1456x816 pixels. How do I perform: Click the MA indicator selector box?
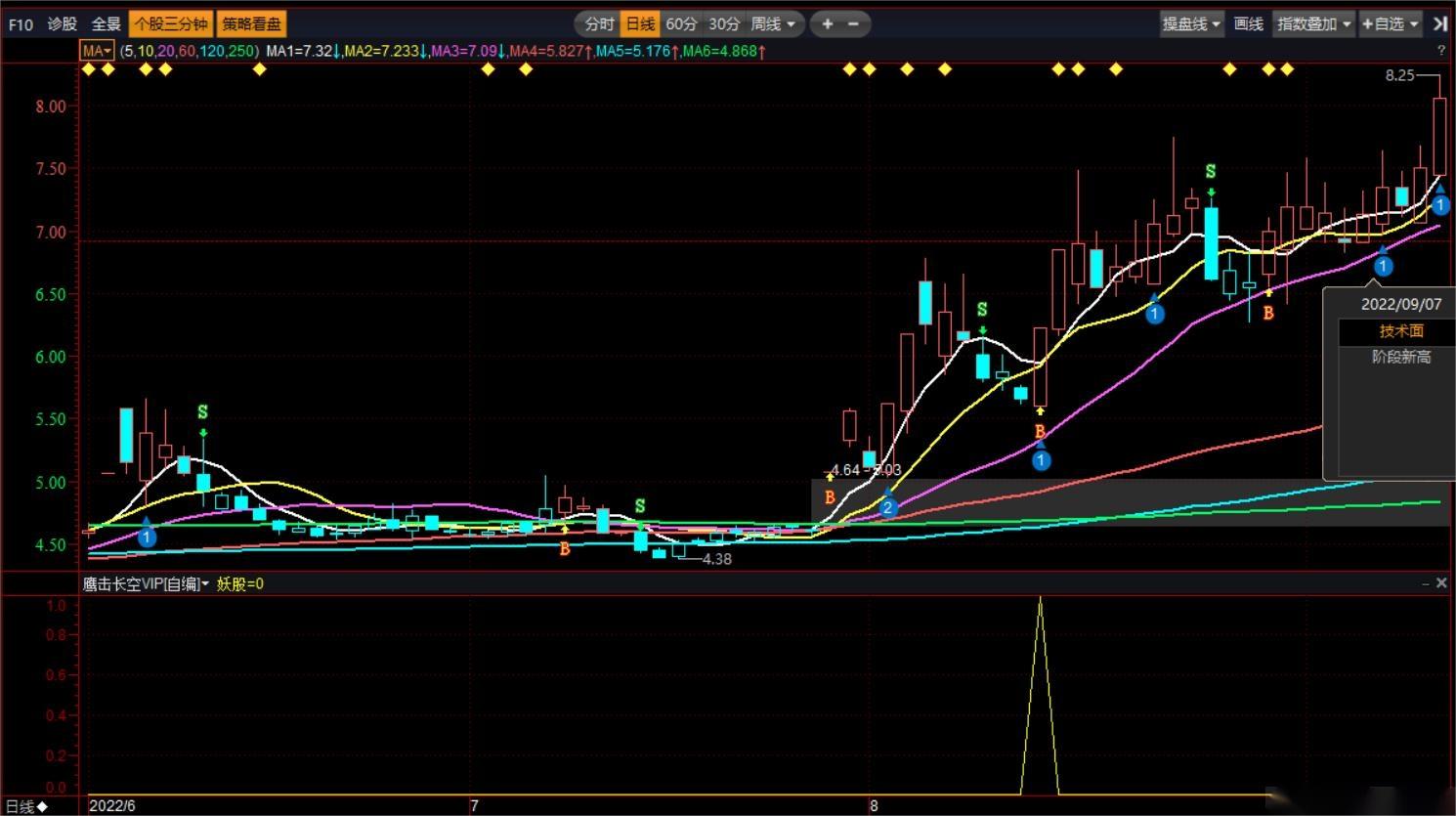click(x=97, y=51)
